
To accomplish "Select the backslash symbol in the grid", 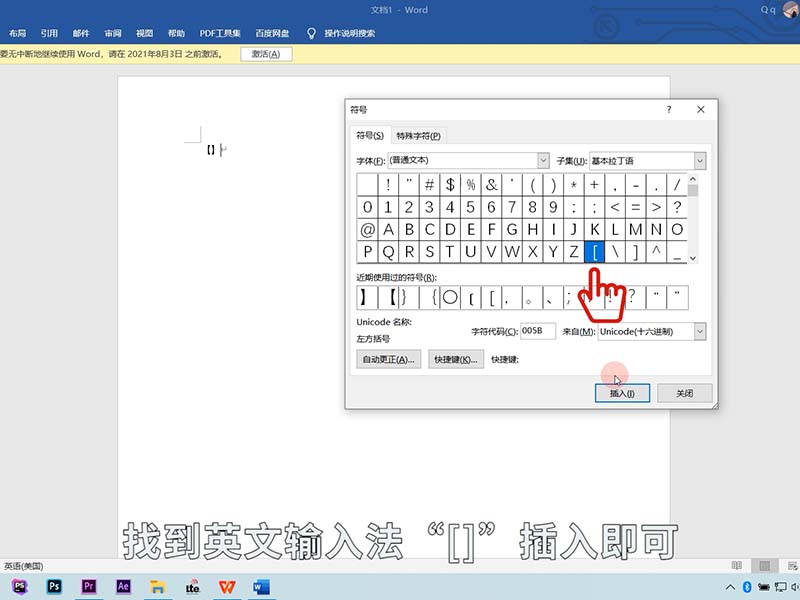I will pos(615,252).
